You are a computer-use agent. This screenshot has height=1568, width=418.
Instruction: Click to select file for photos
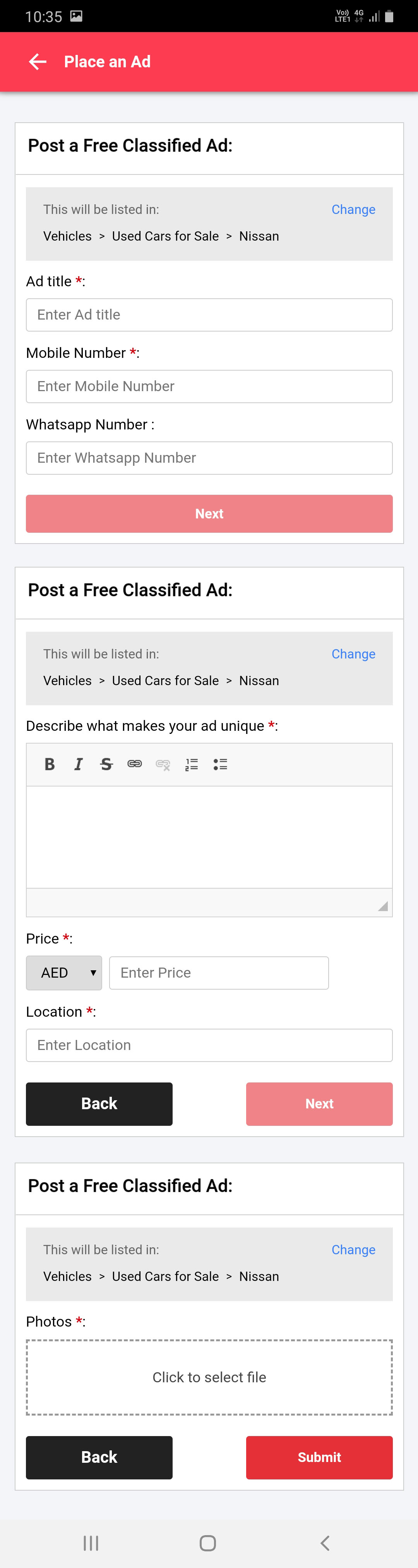coord(209,1377)
